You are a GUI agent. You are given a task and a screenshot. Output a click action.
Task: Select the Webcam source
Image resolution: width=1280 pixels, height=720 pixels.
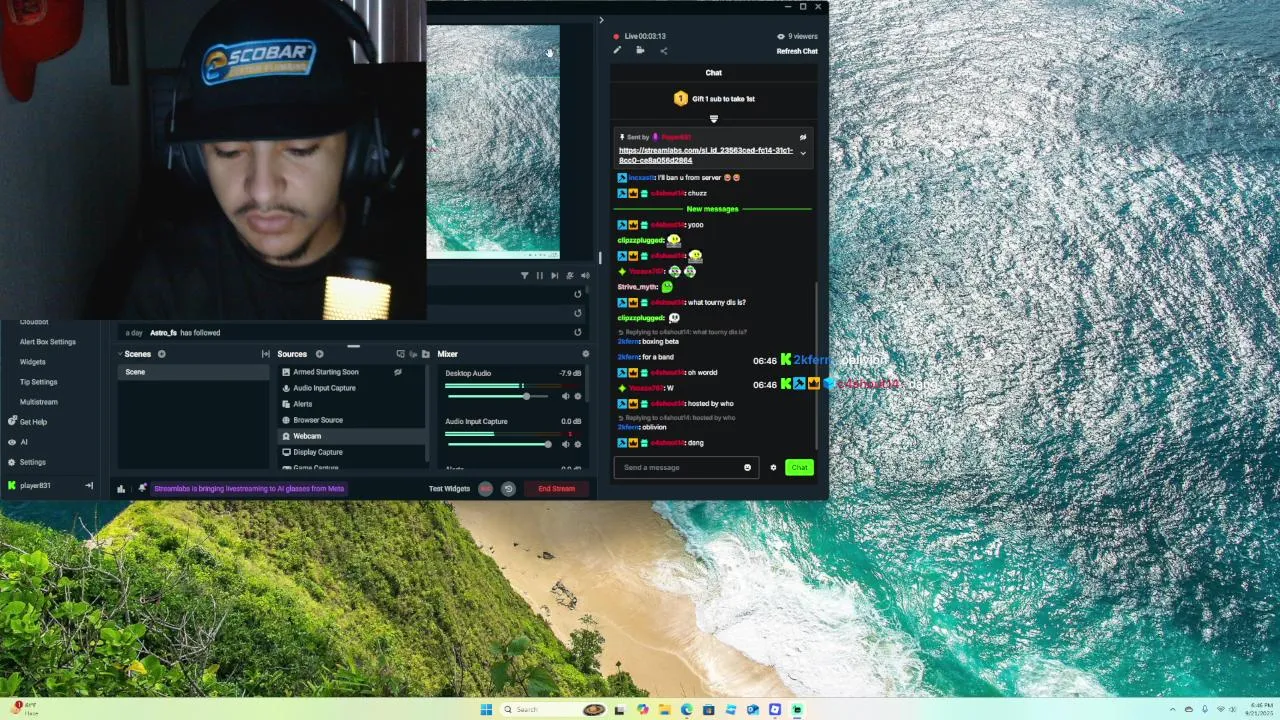353,436
